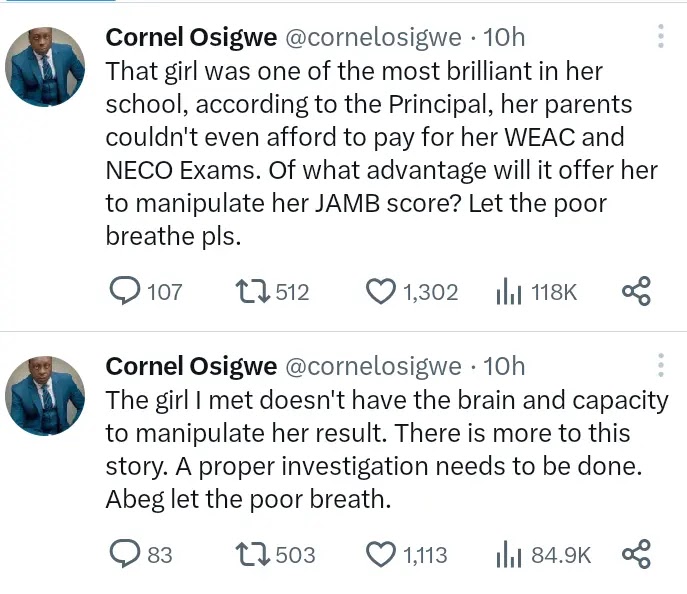Image resolution: width=687 pixels, height=594 pixels.
Task: Open the @cornelosigwe handle on first tweet
Action: point(374,38)
